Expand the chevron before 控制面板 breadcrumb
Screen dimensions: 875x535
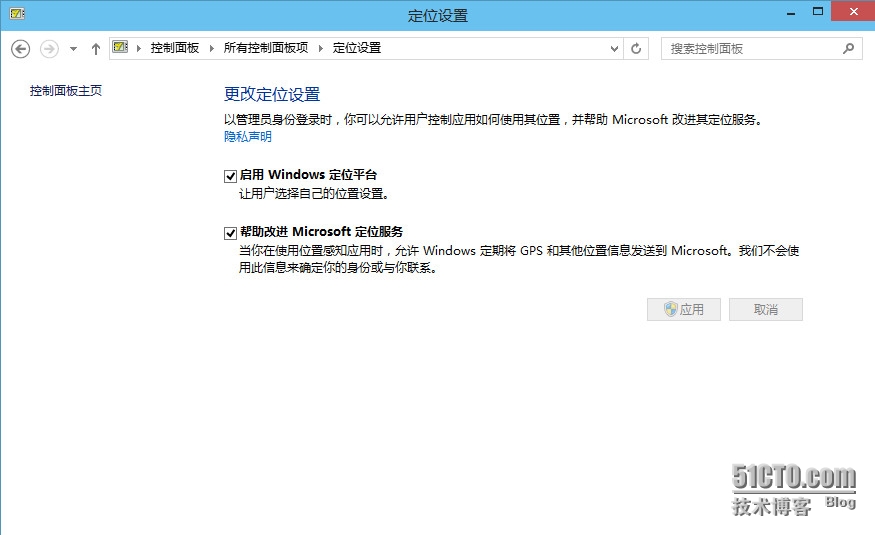138,49
